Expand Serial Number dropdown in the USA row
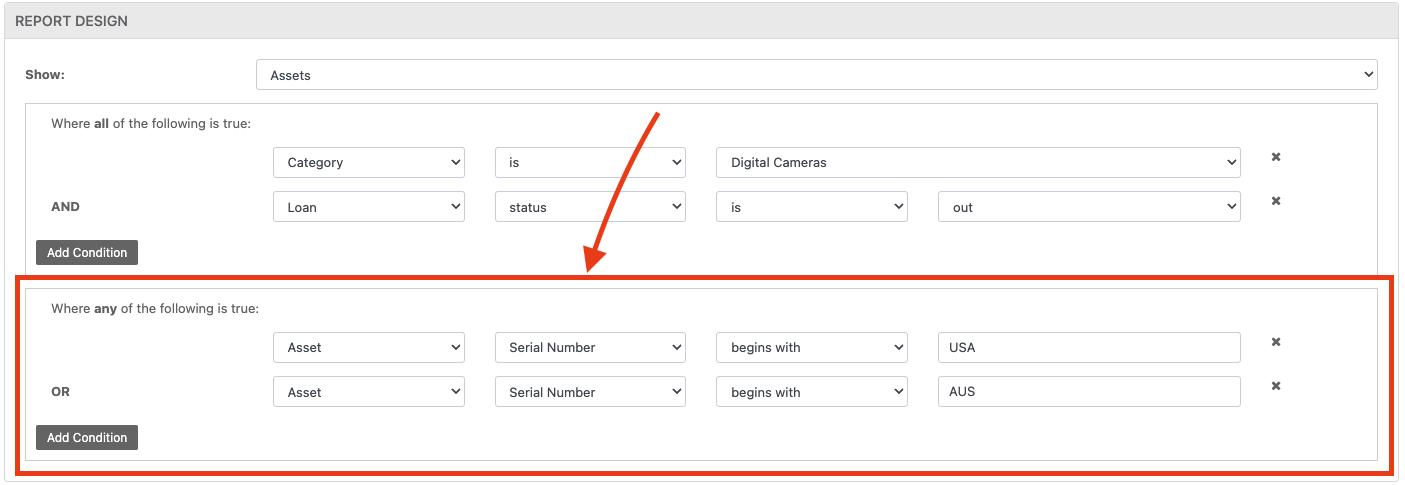This screenshot has width=1405, height=485. [x=590, y=347]
